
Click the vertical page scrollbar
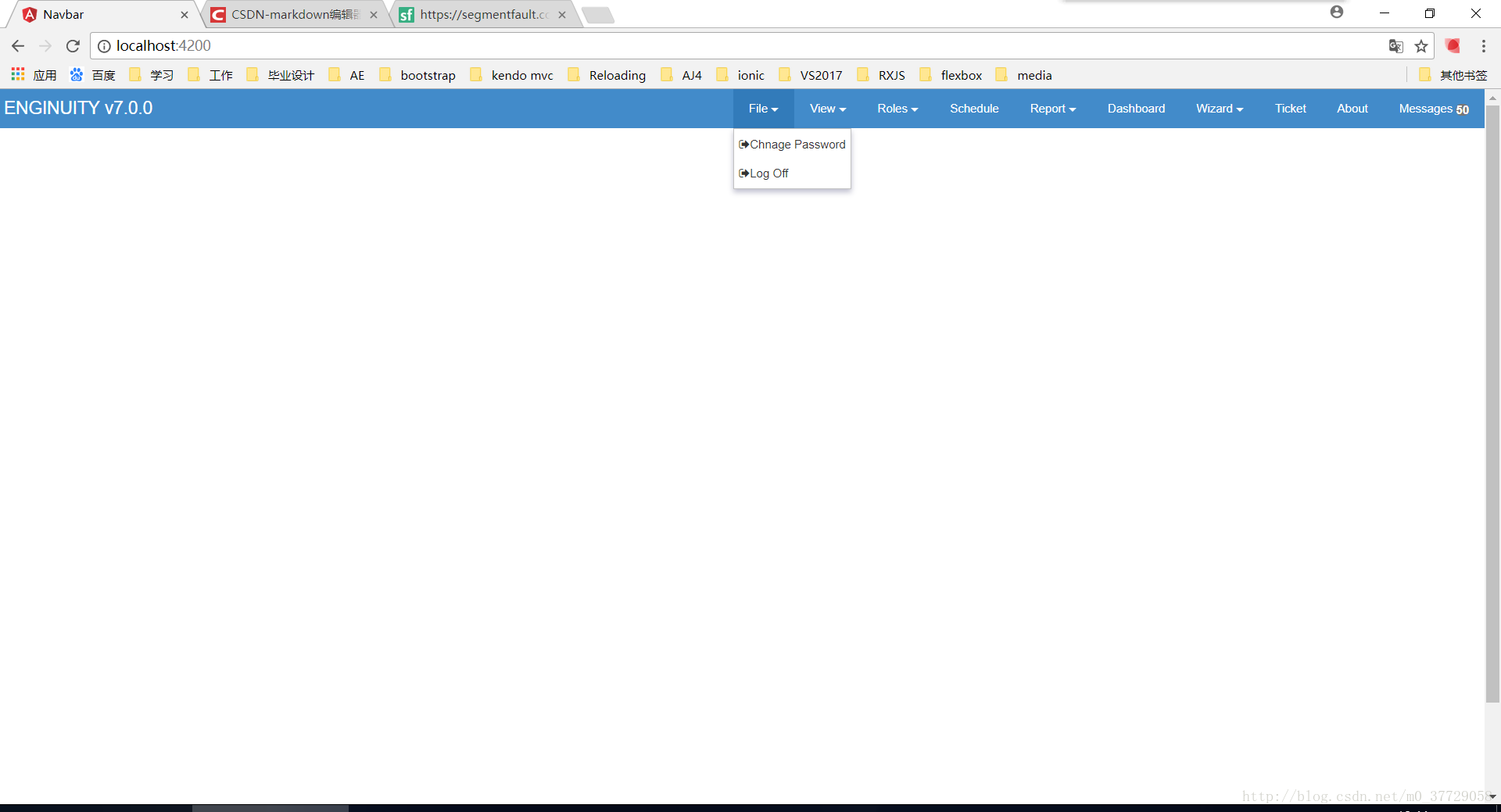(1492, 404)
